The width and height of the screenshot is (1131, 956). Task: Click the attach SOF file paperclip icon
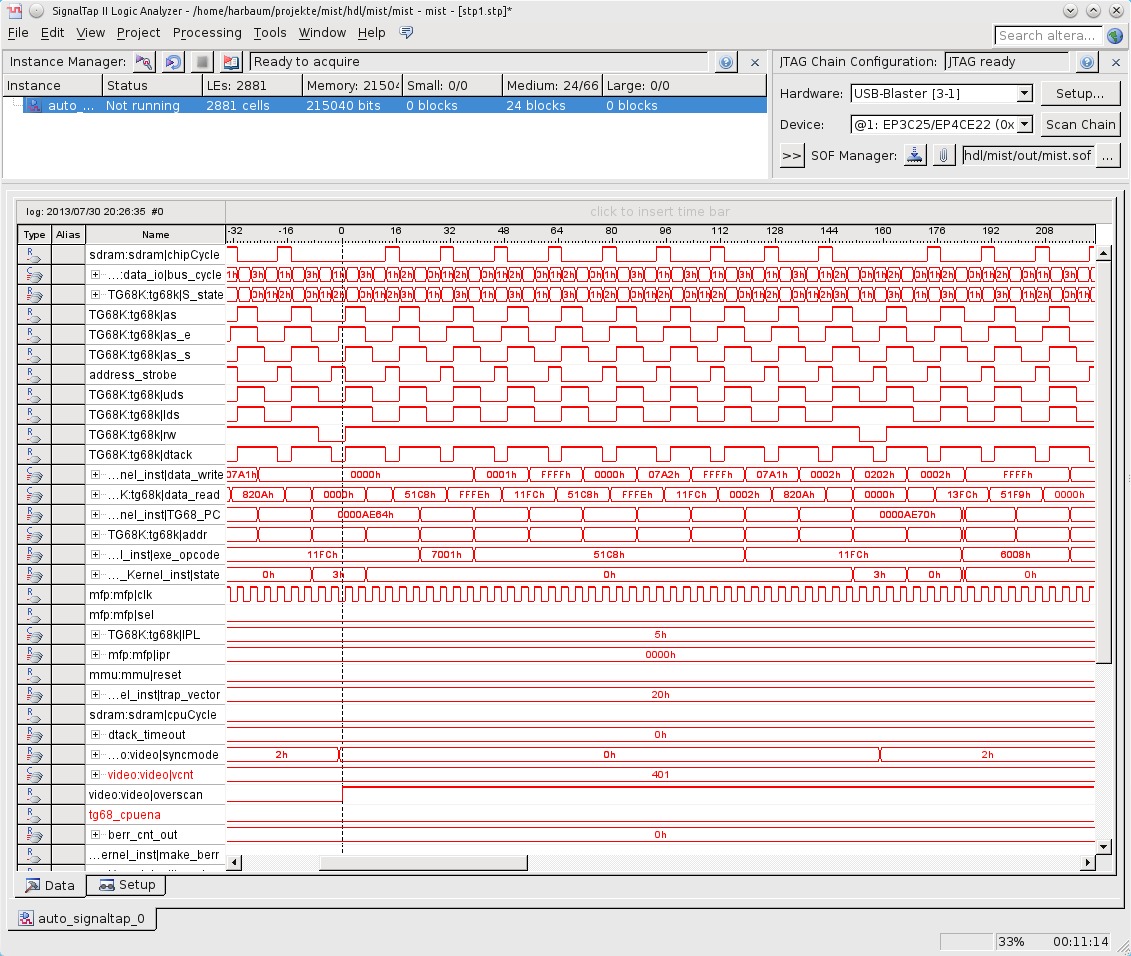click(943, 155)
